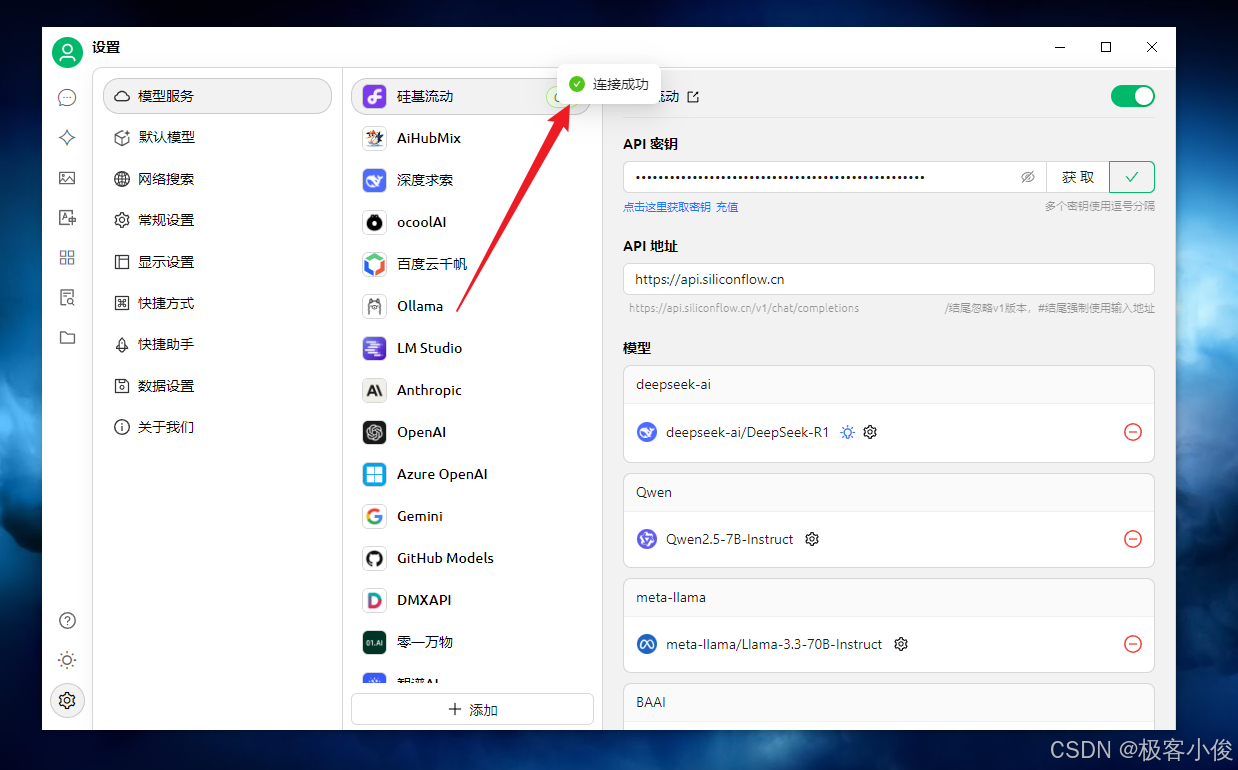Image resolution: width=1238 pixels, height=770 pixels.
Task: Open the mini apps grid sidebar icon
Action: [67, 257]
